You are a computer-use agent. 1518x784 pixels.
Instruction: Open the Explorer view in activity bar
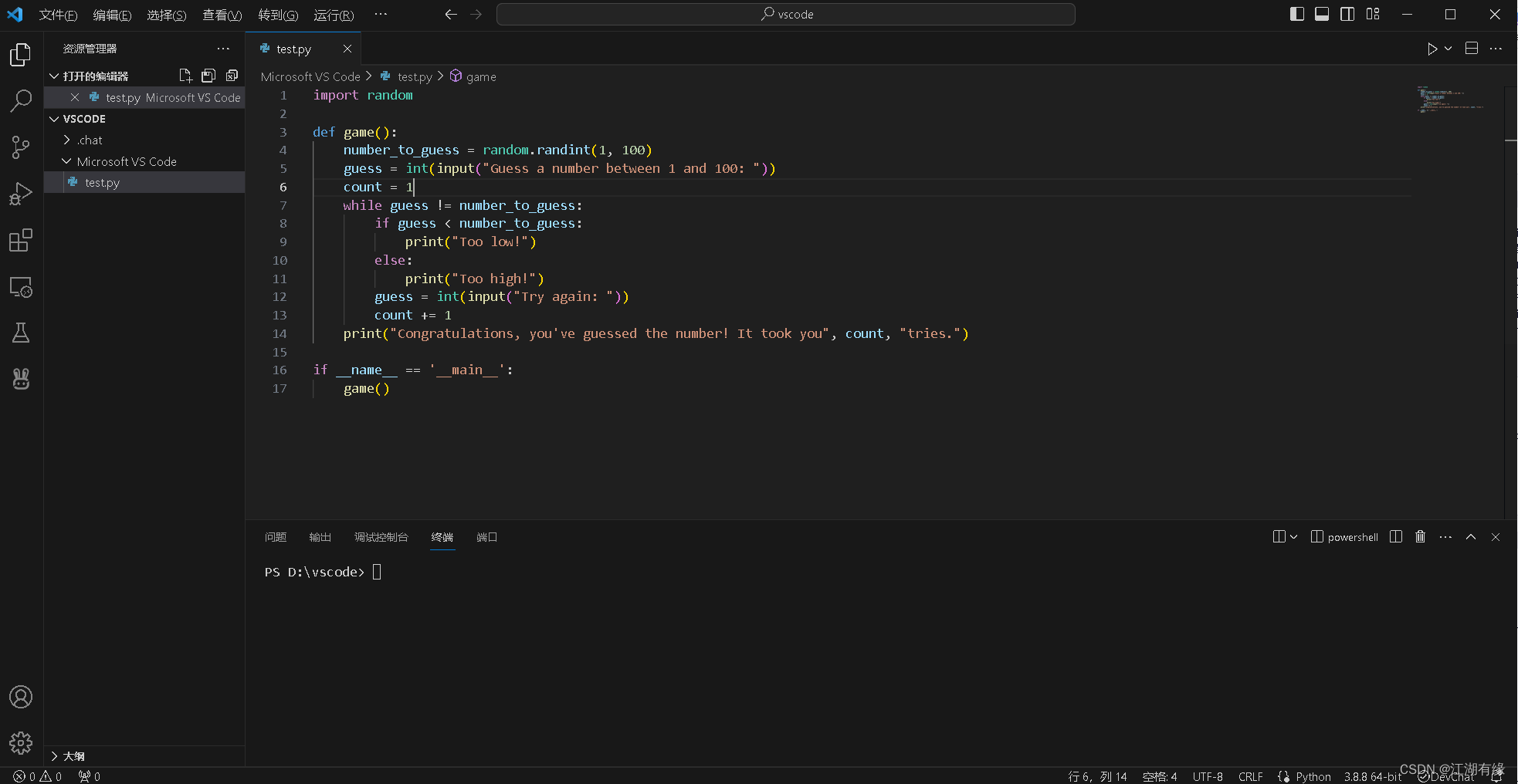(21, 54)
